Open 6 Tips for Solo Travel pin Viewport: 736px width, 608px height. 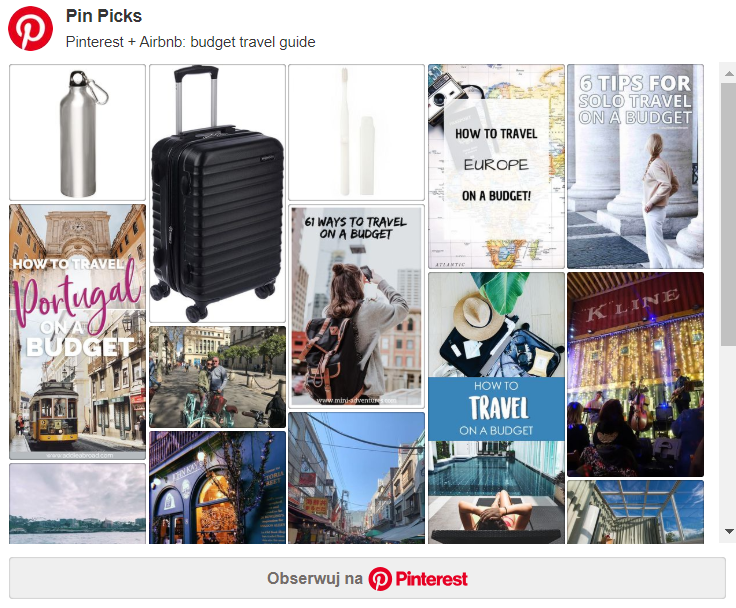click(x=635, y=166)
